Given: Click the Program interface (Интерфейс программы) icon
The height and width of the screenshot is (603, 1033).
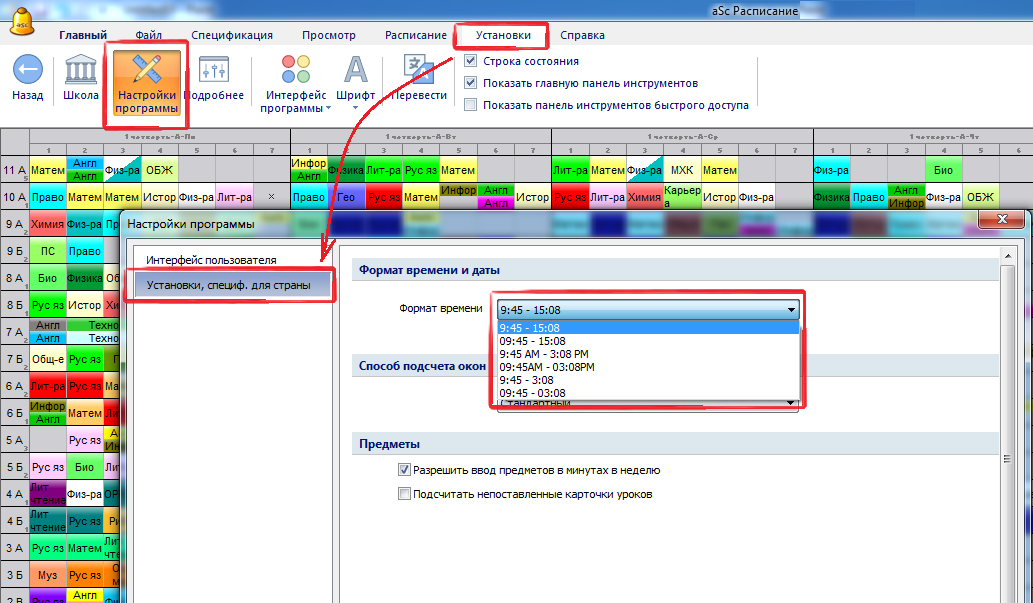Looking at the screenshot, I should pyautogui.click(x=296, y=70).
